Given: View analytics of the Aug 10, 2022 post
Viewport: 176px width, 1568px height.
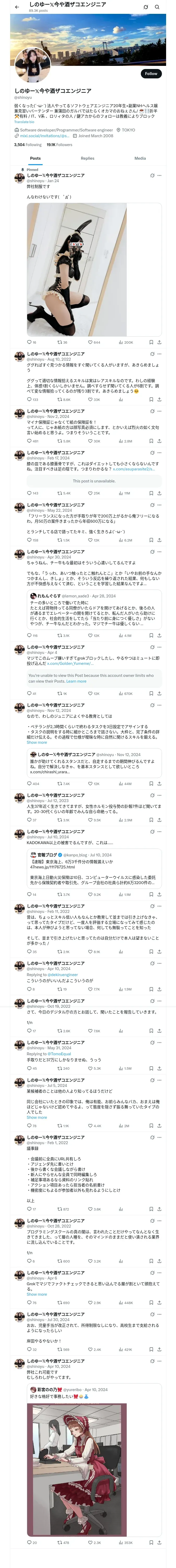Looking at the screenshot, I should [122, 400].
